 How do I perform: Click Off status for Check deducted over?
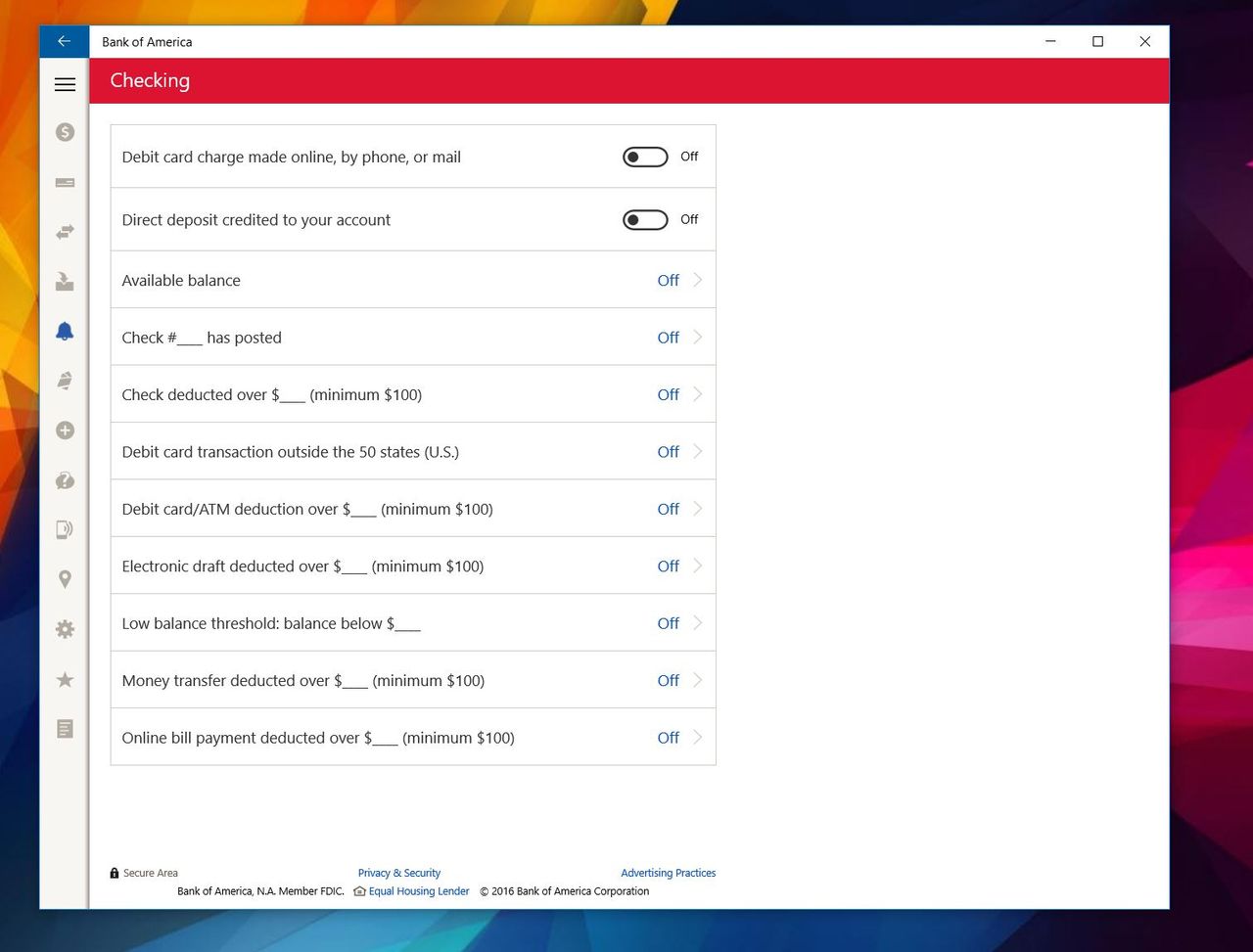coord(668,394)
